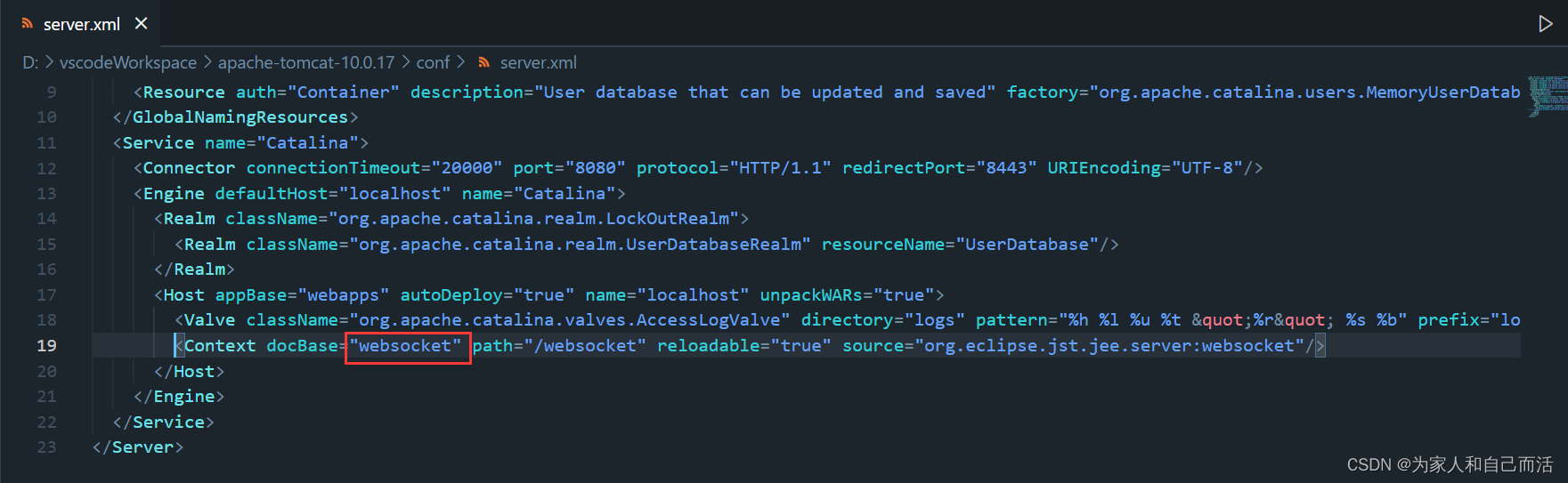1568x483 pixels.
Task: Click the protocol="HTTP/1.1" attribute
Action: [x=734, y=168]
